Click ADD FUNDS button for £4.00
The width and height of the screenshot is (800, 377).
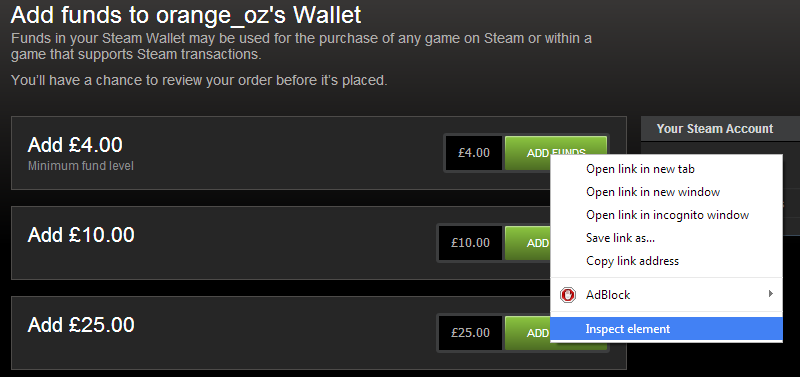[556, 153]
